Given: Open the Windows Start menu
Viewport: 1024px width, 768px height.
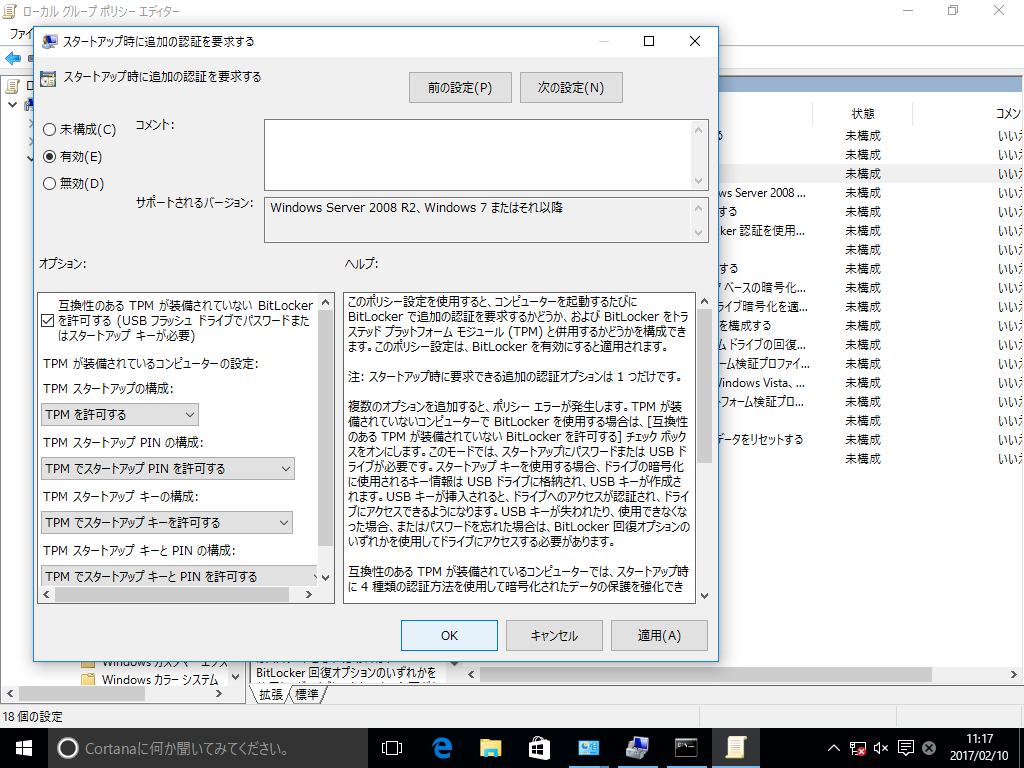Looking at the screenshot, I should [24, 748].
